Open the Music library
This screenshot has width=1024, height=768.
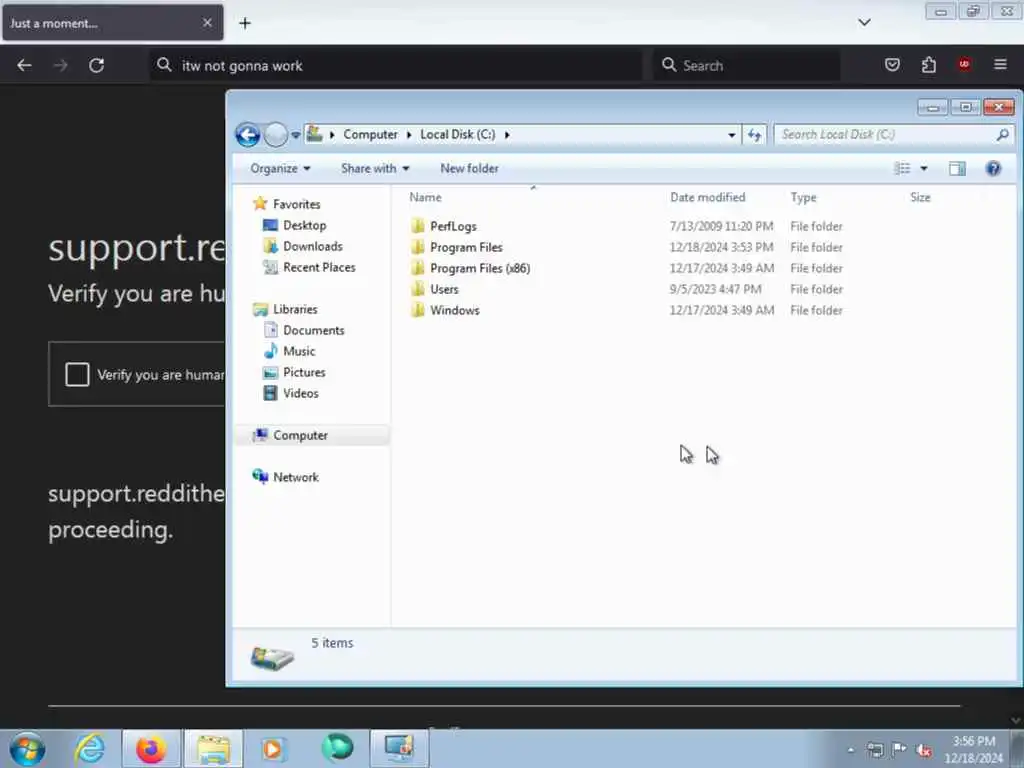[299, 351]
